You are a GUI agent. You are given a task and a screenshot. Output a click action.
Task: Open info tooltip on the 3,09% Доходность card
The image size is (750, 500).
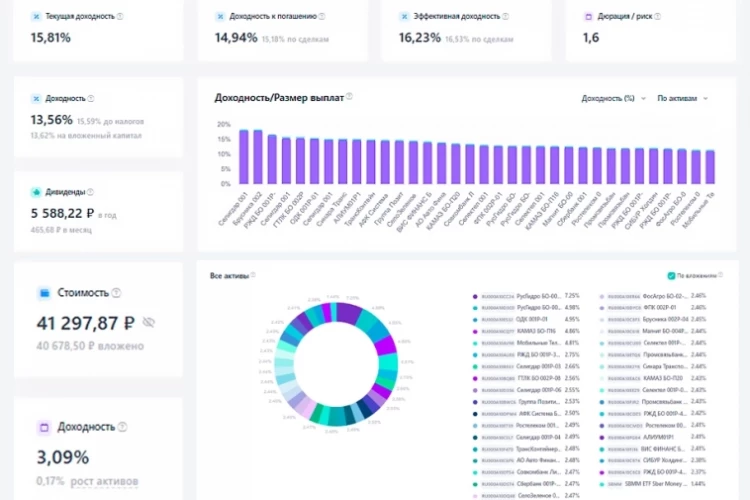pos(122,427)
